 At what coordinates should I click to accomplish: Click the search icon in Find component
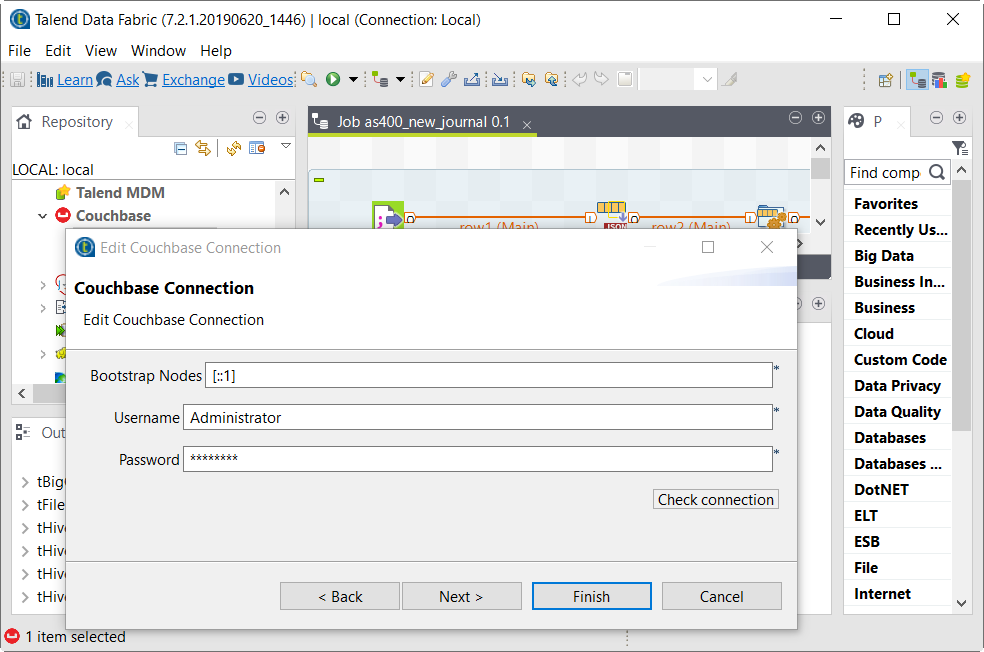936,172
